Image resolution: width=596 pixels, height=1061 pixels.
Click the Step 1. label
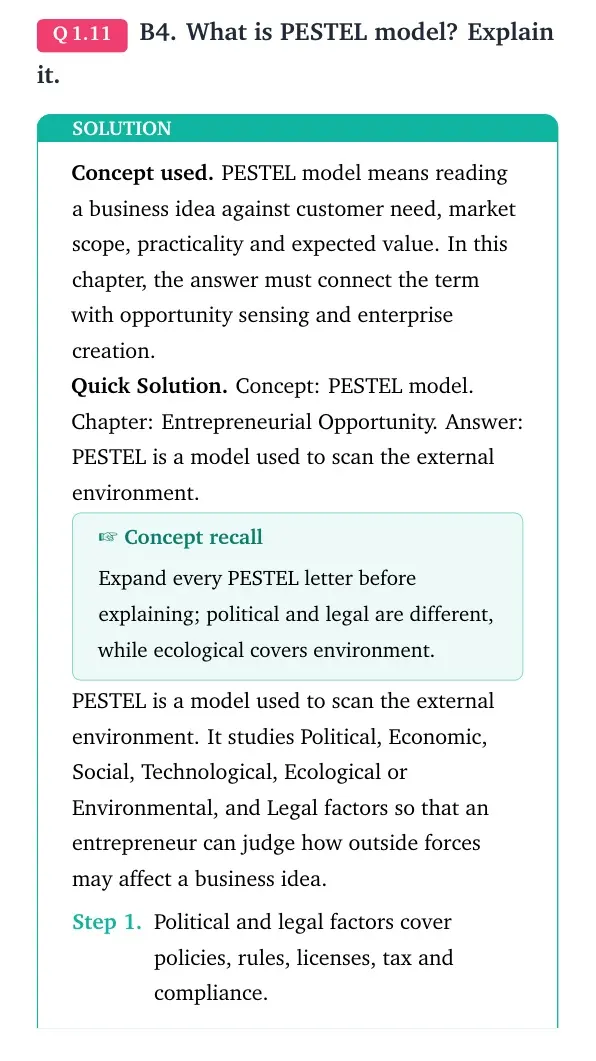click(x=107, y=922)
